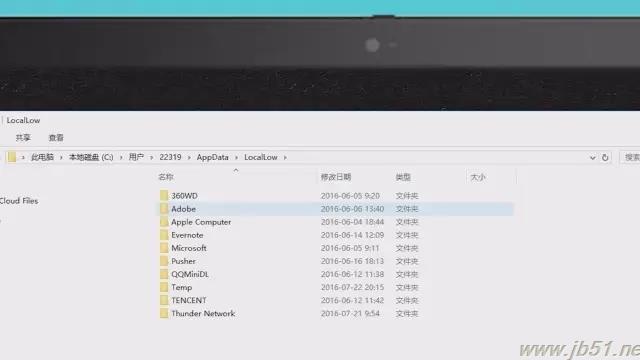Select the Pusher folder icon

click(x=164, y=261)
